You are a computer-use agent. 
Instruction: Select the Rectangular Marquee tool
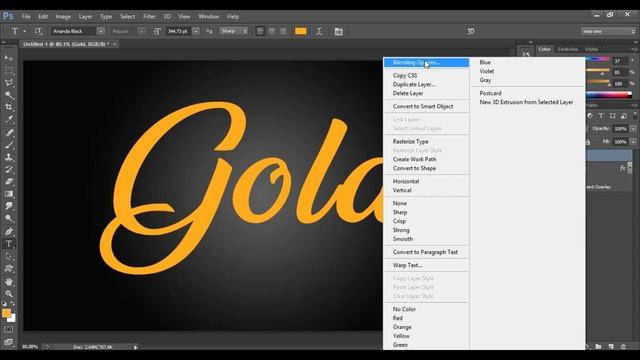(x=9, y=71)
